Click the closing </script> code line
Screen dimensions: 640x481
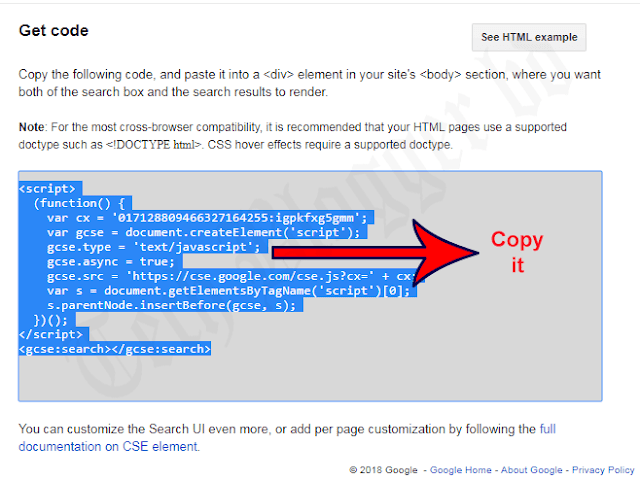point(51,334)
